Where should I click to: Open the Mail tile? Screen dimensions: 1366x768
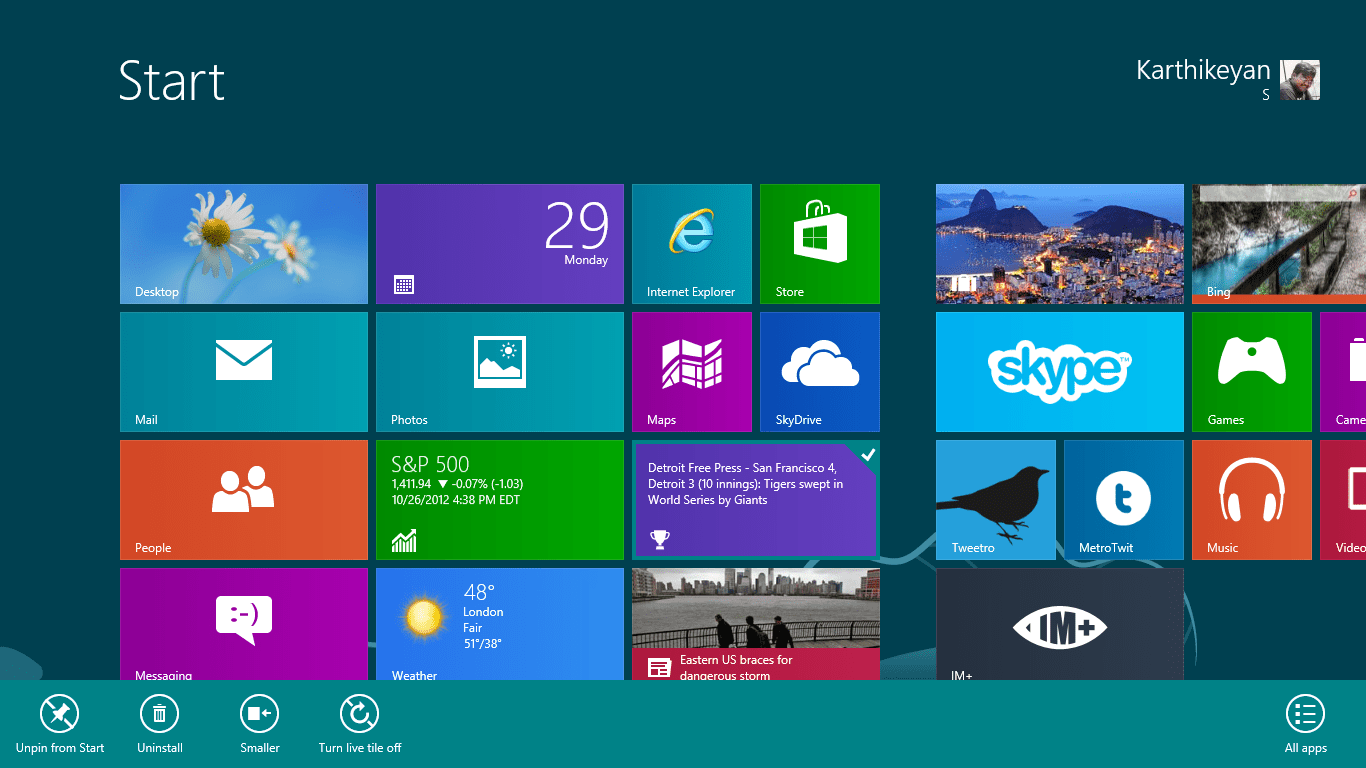pyautogui.click(x=244, y=372)
